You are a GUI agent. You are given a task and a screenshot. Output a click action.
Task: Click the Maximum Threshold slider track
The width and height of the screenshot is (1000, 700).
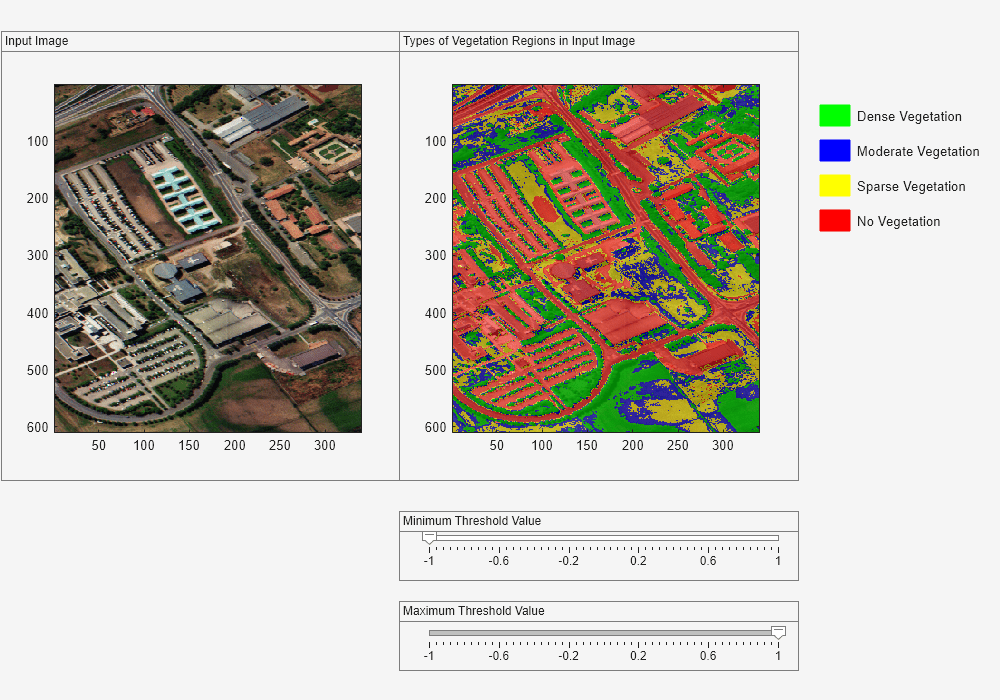pos(600,632)
